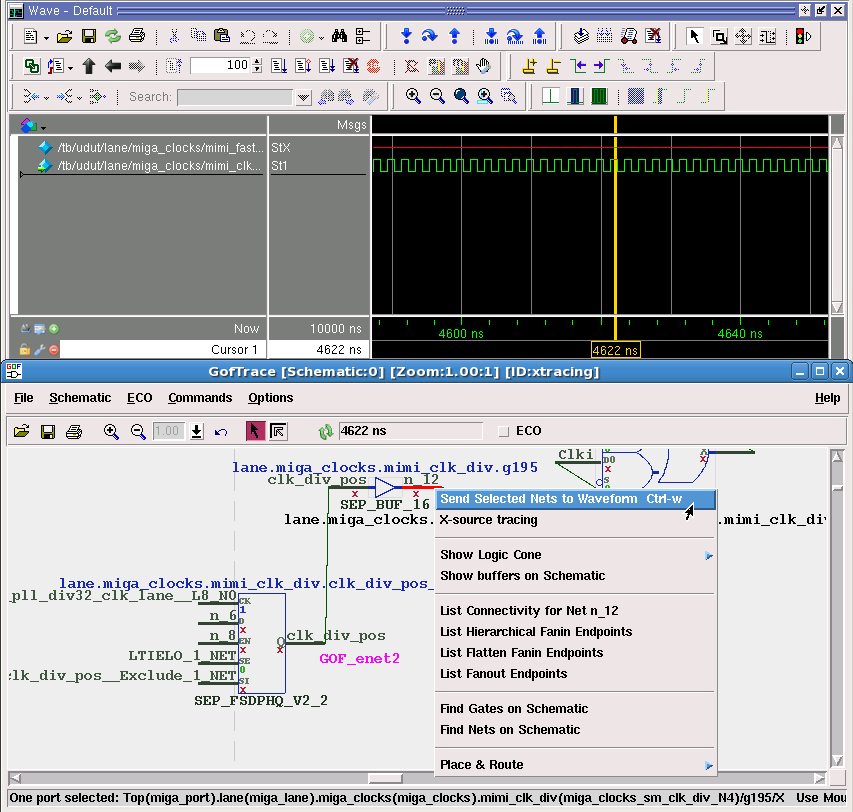The height and width of the screenshot is (812, 853).
Task: Open the Search combo box dropdown
Action: point(304,98)
